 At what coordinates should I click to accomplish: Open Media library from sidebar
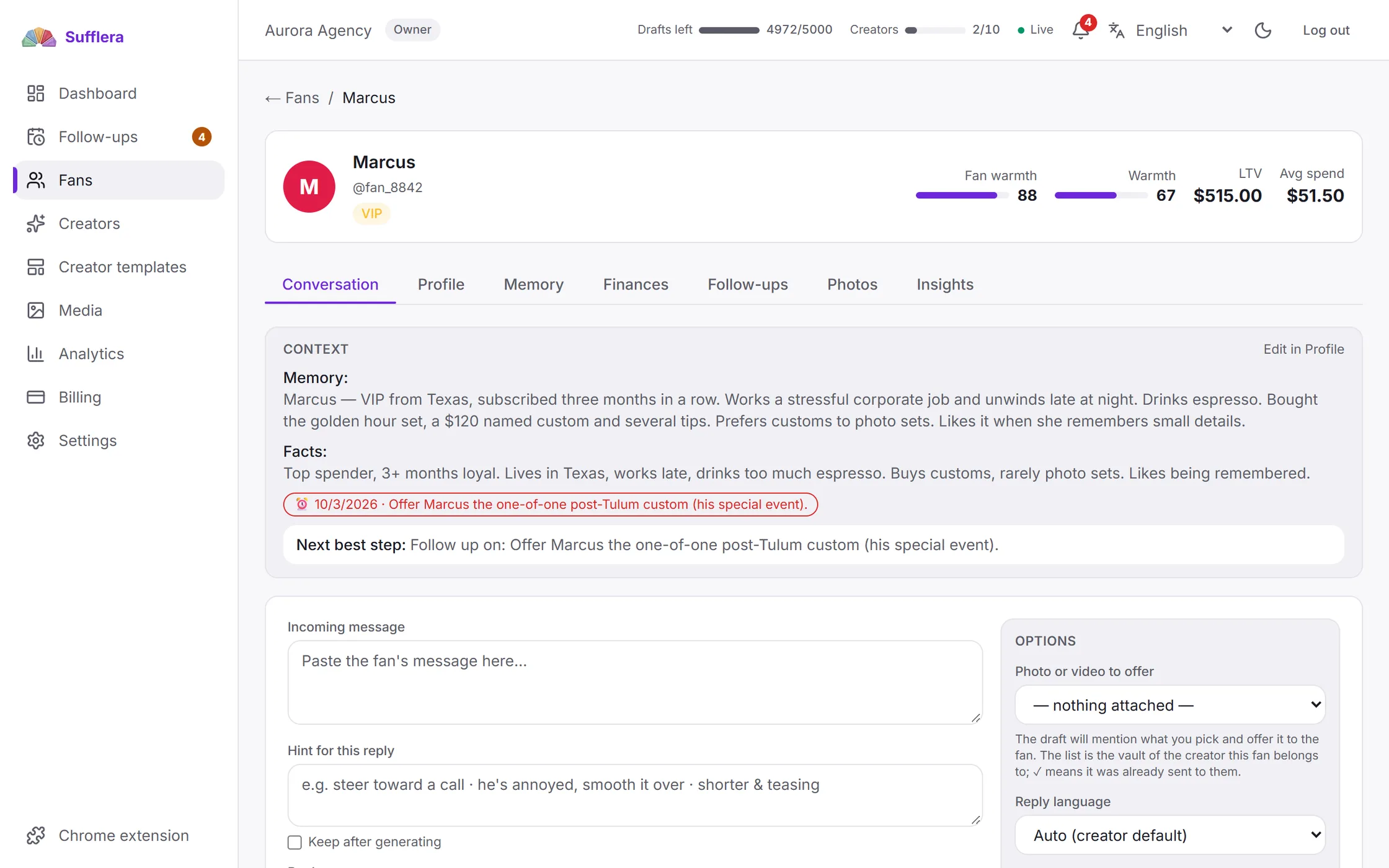(119, 311)
